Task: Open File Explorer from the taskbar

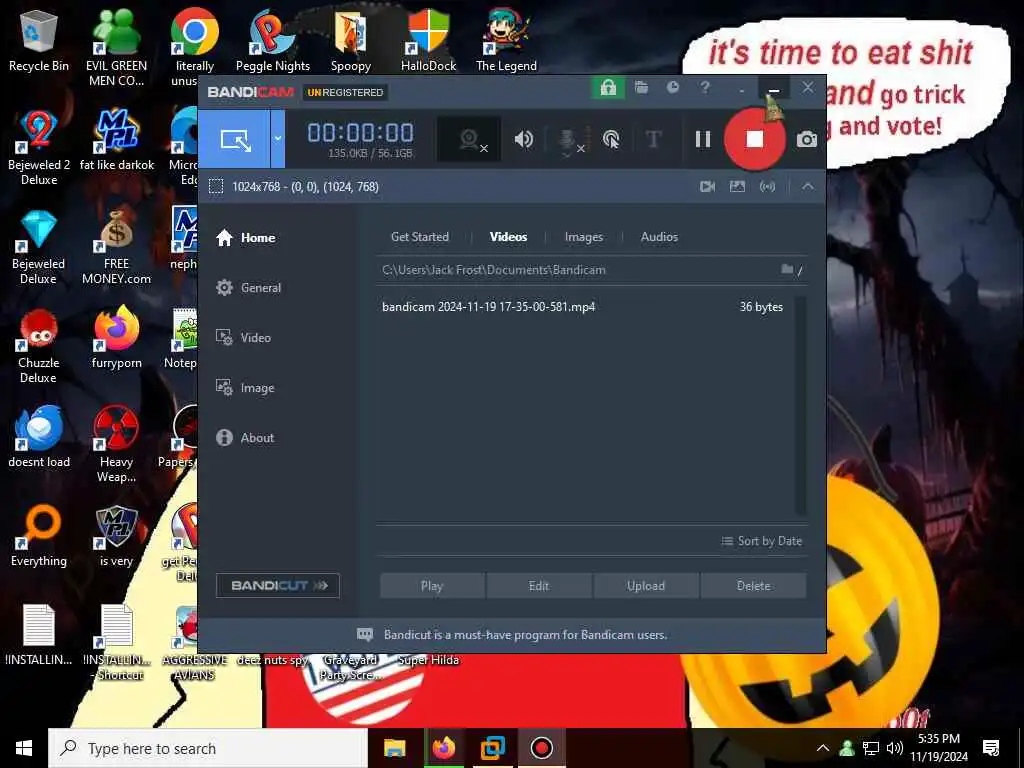Action: [394, 748]
